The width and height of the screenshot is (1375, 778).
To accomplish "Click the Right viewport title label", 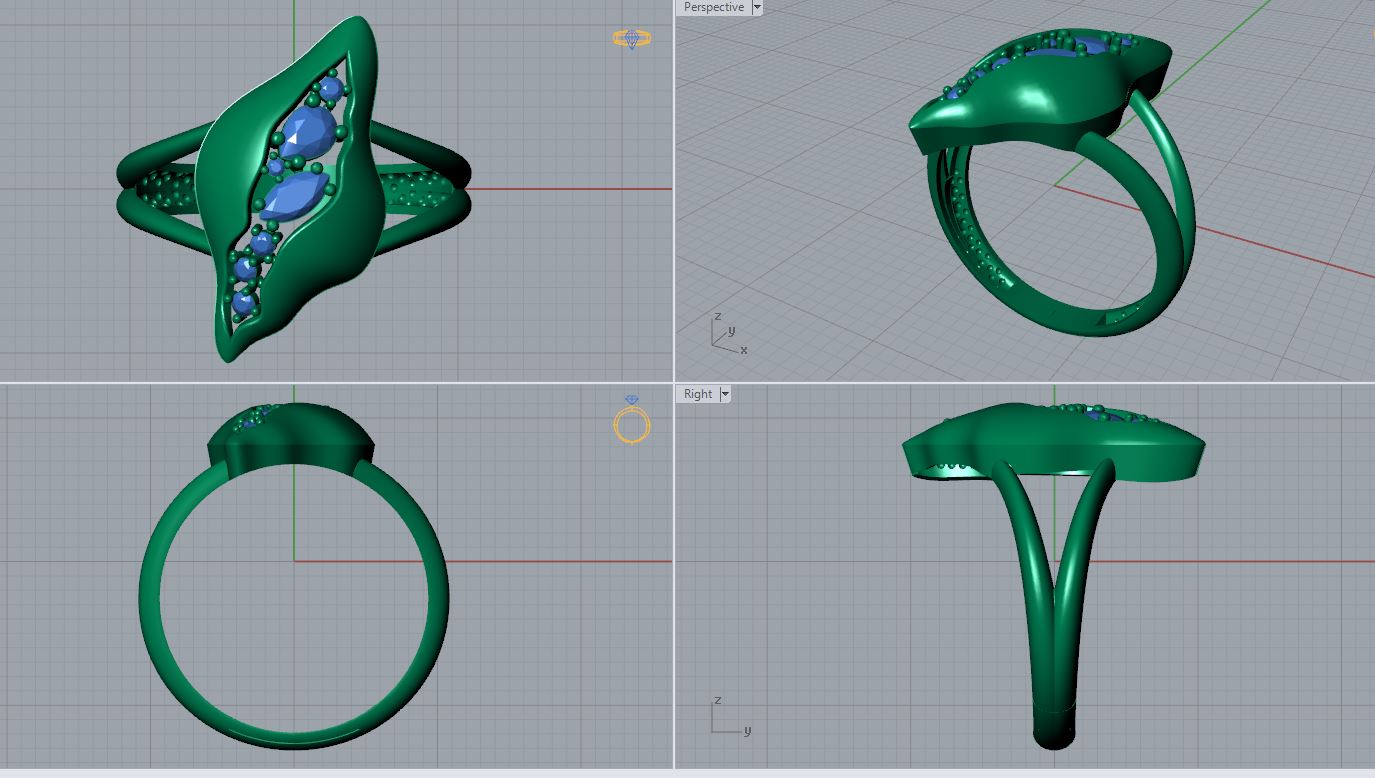I will 698,394.
